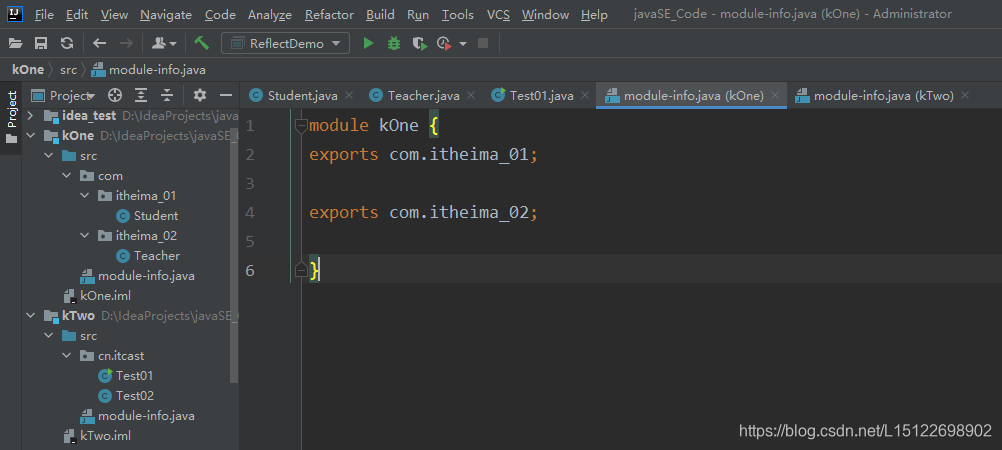Click the src breadcrumb
This screenshot has width=1002, height=450.
pos(68,70)
